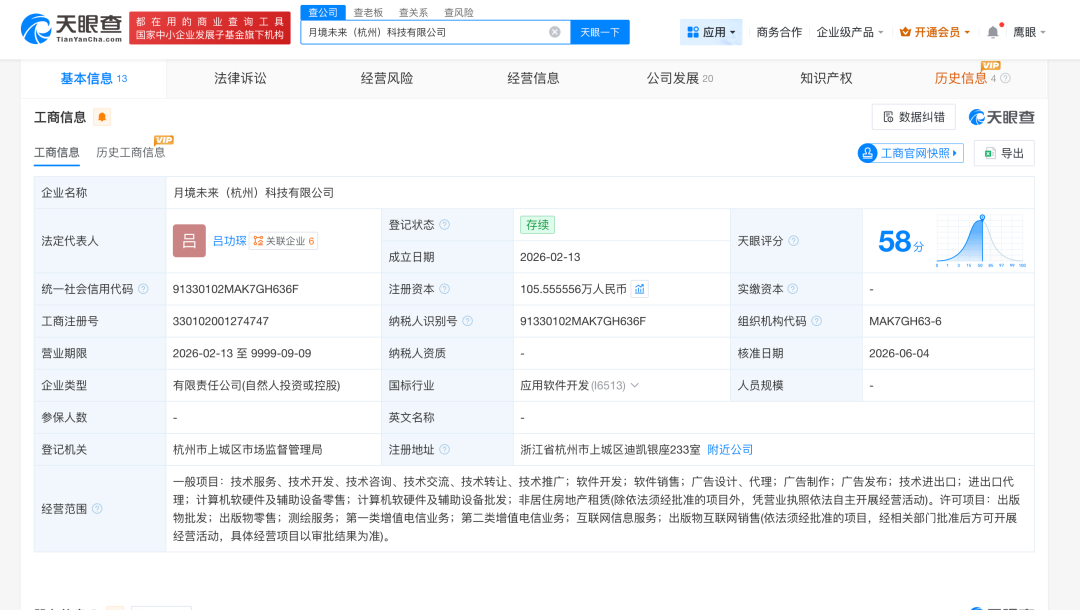The image size is (1080, 610).
Task: Click the 天眼一下 search button
Action: coord(600,32)
